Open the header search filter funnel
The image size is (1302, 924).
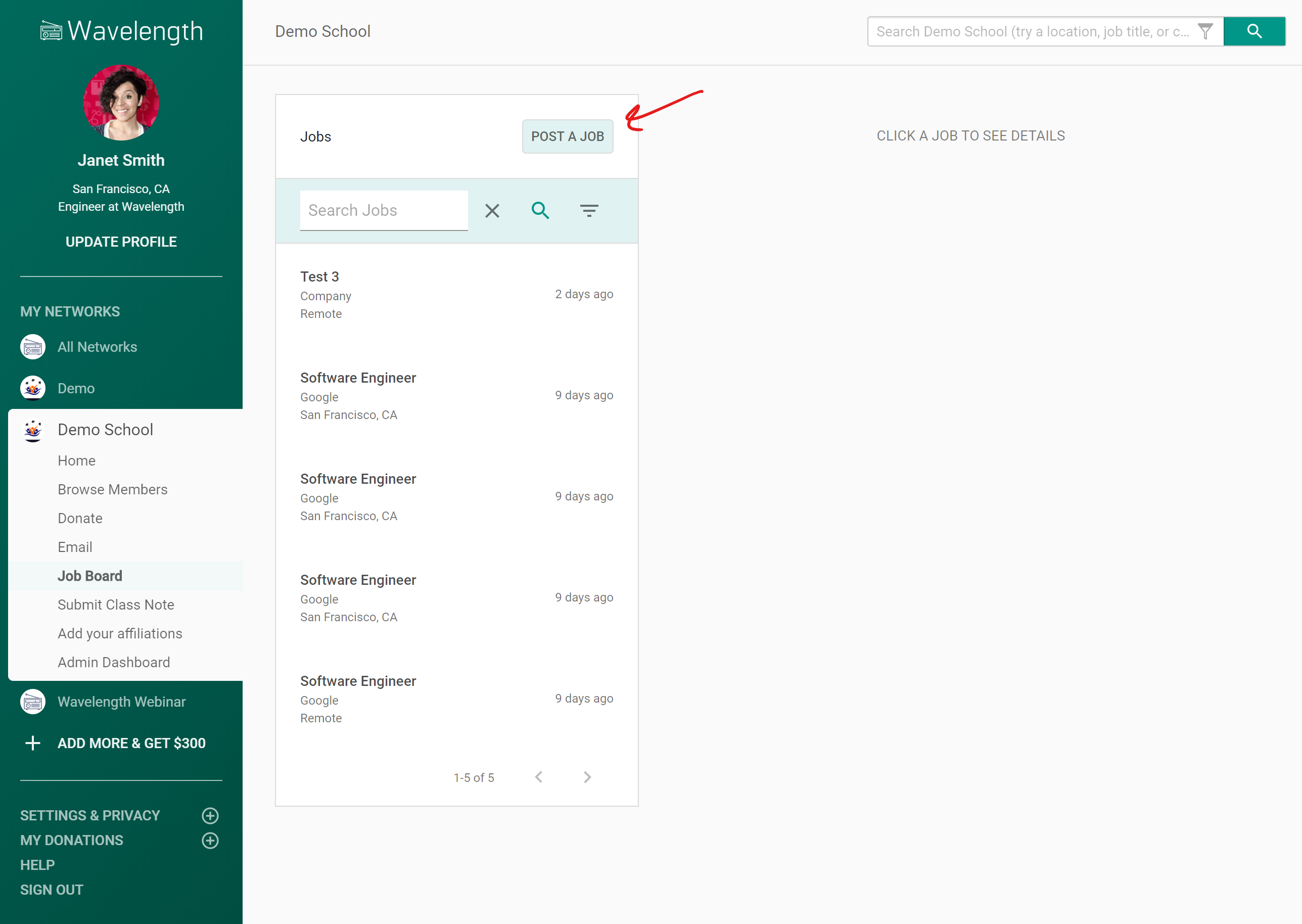pos(1205,31)
